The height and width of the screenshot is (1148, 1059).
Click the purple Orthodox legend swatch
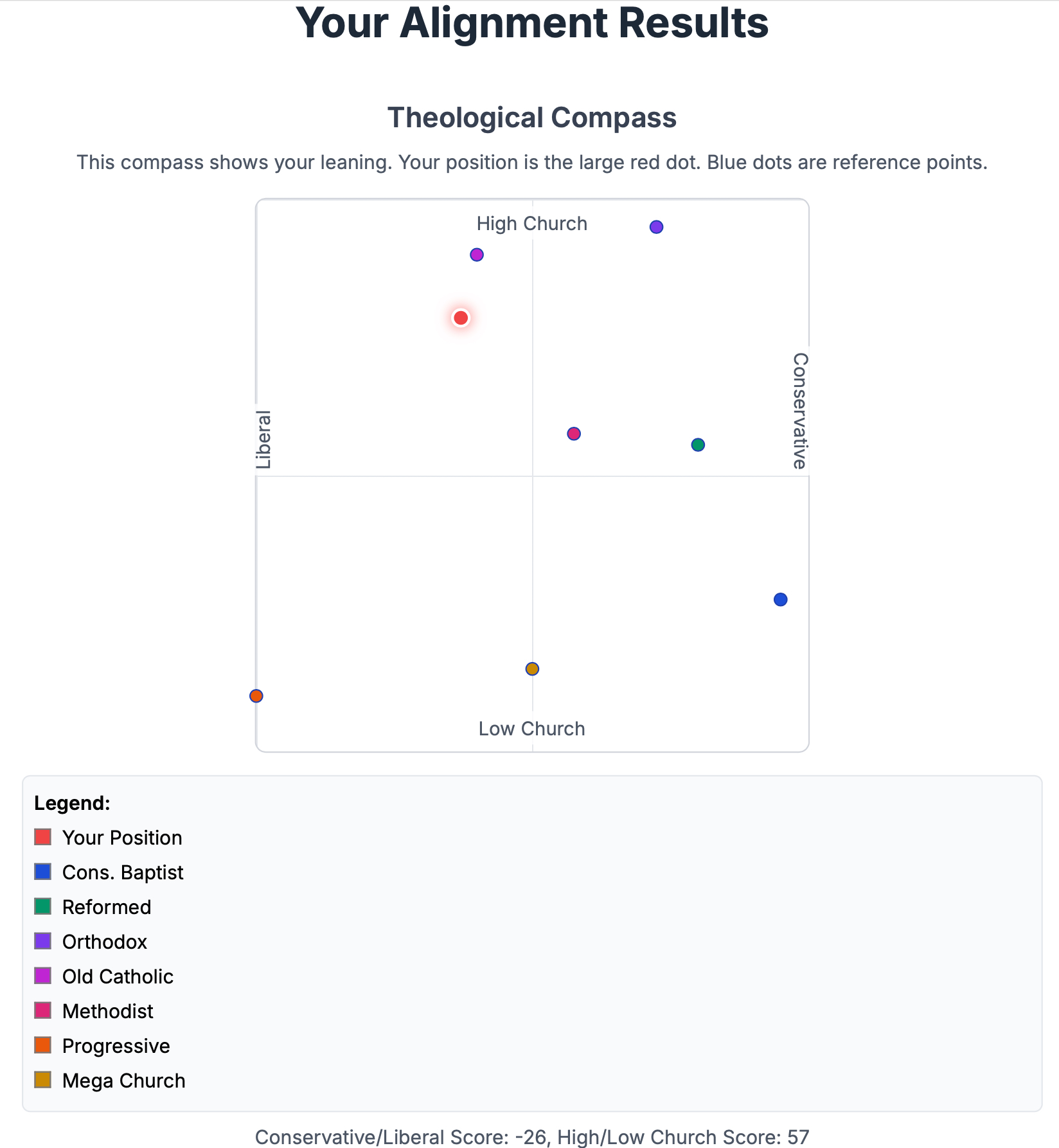point(42,941)
